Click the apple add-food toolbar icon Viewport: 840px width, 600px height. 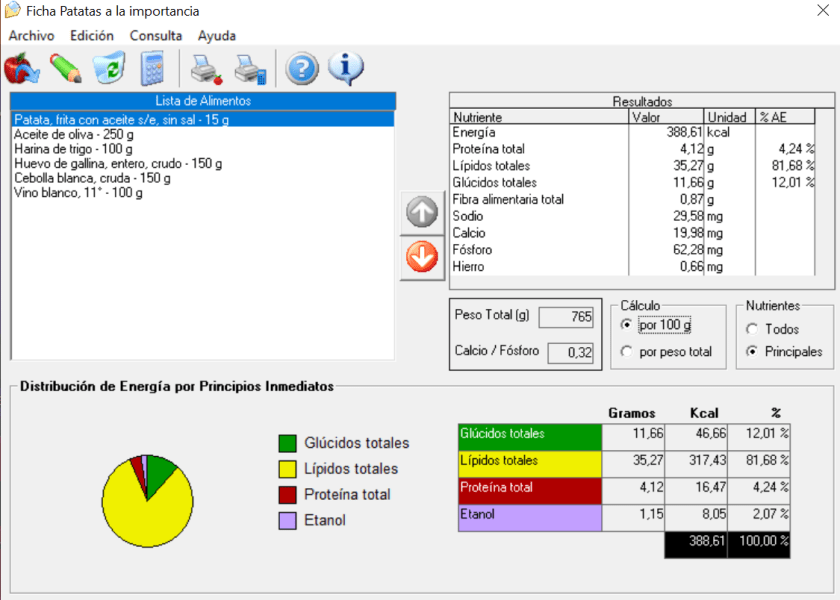click(21, 69)
